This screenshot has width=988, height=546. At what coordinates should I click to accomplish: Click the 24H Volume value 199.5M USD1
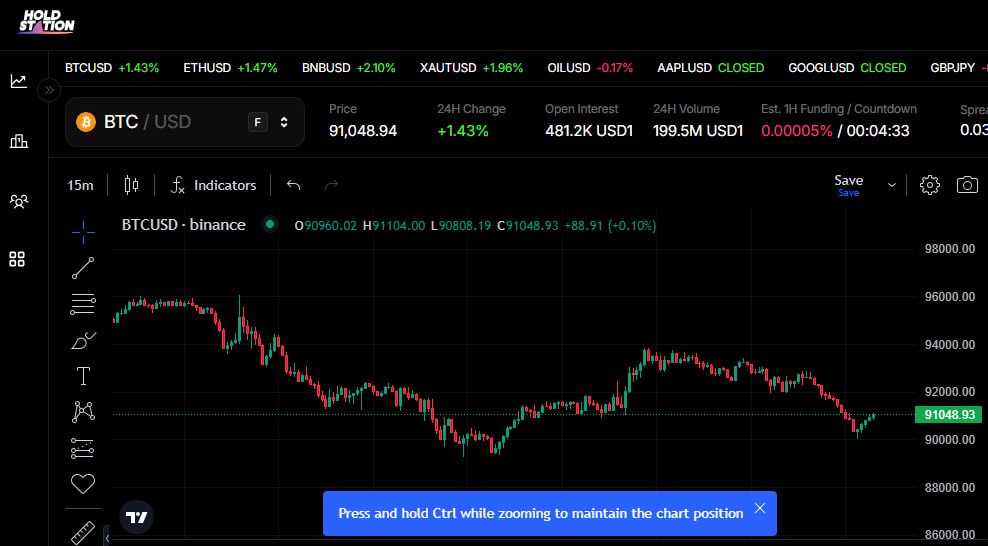tap(698, 131)
